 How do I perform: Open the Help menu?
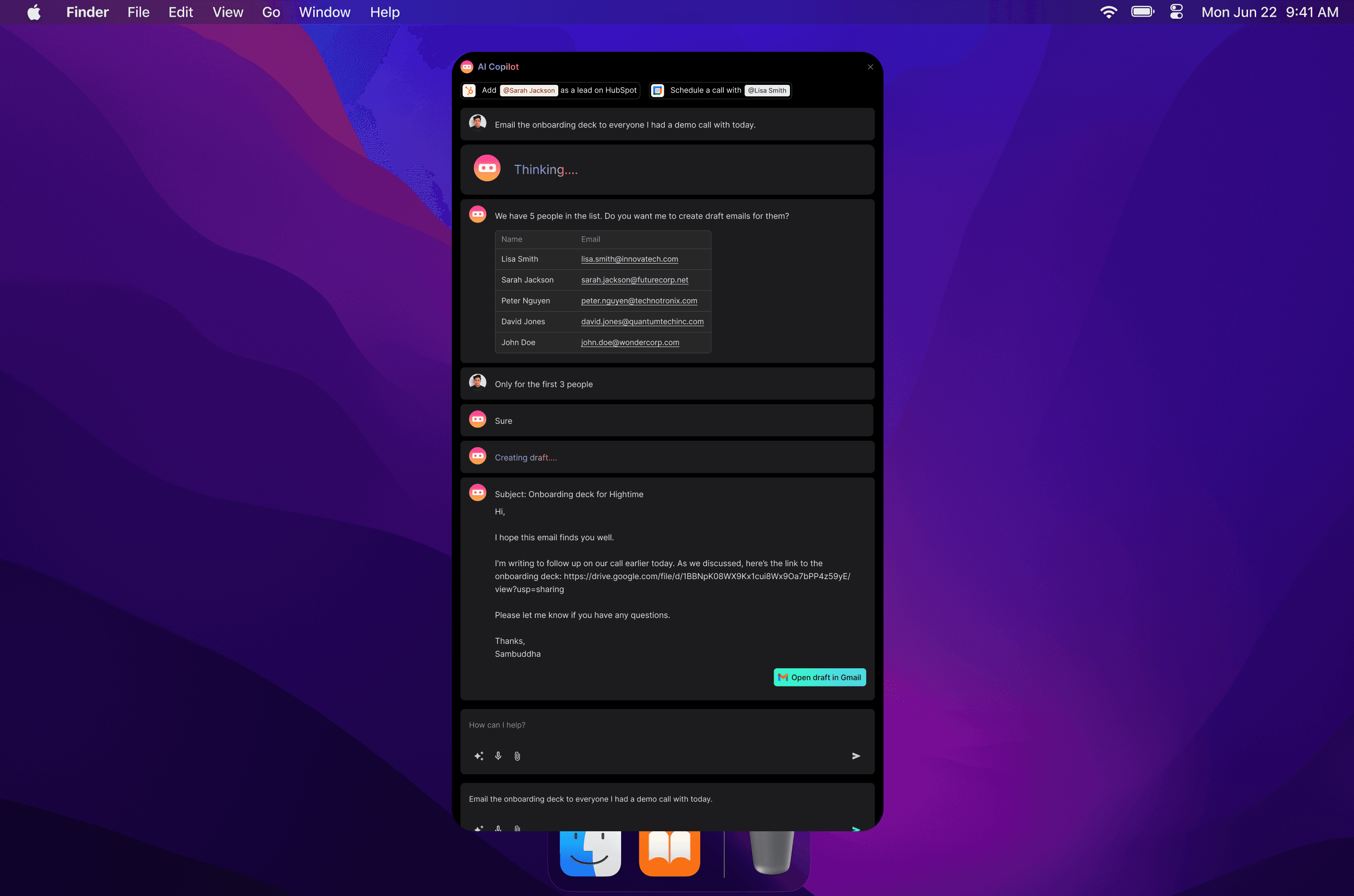[385, 12]
